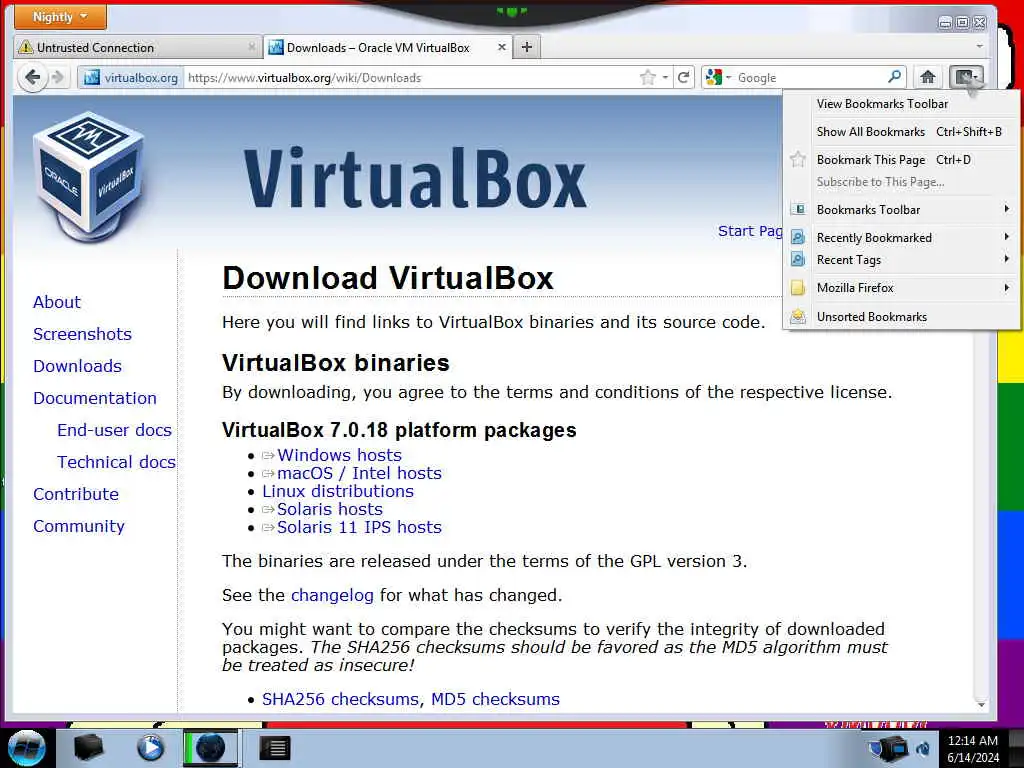
Task: Open the Contribute sidebar link
Action: click(x=76, y=494)
